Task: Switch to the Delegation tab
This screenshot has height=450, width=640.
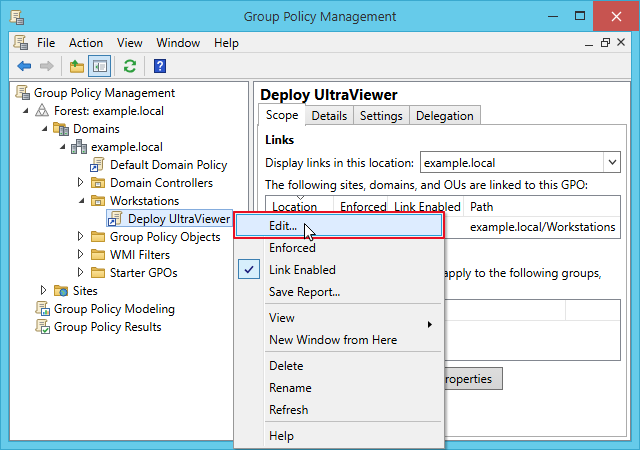Action: (x=444, y=116)
